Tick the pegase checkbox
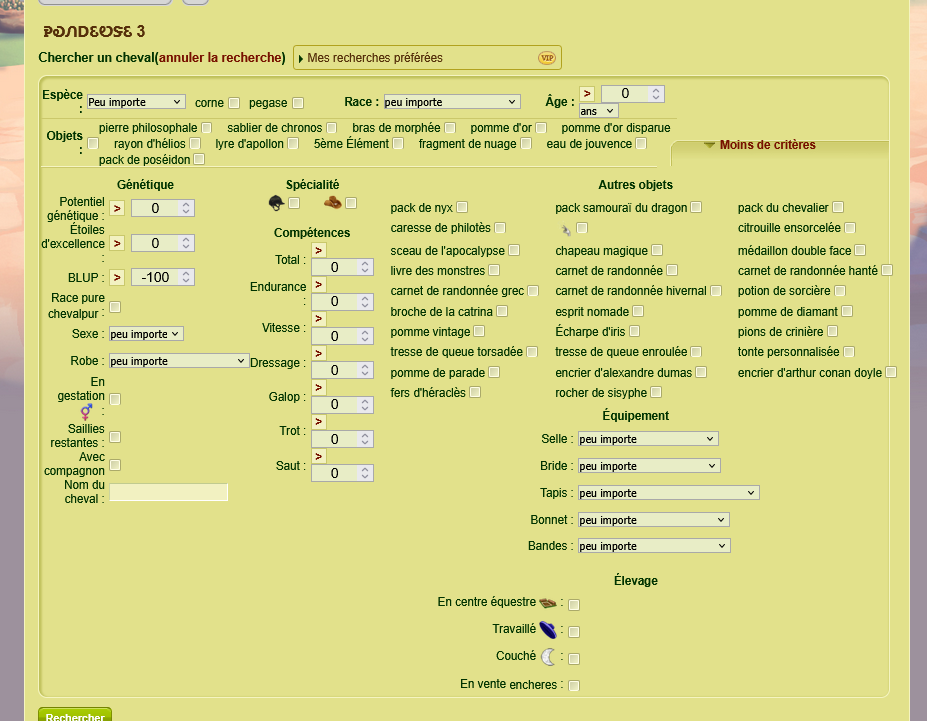 tap(298, 103)
